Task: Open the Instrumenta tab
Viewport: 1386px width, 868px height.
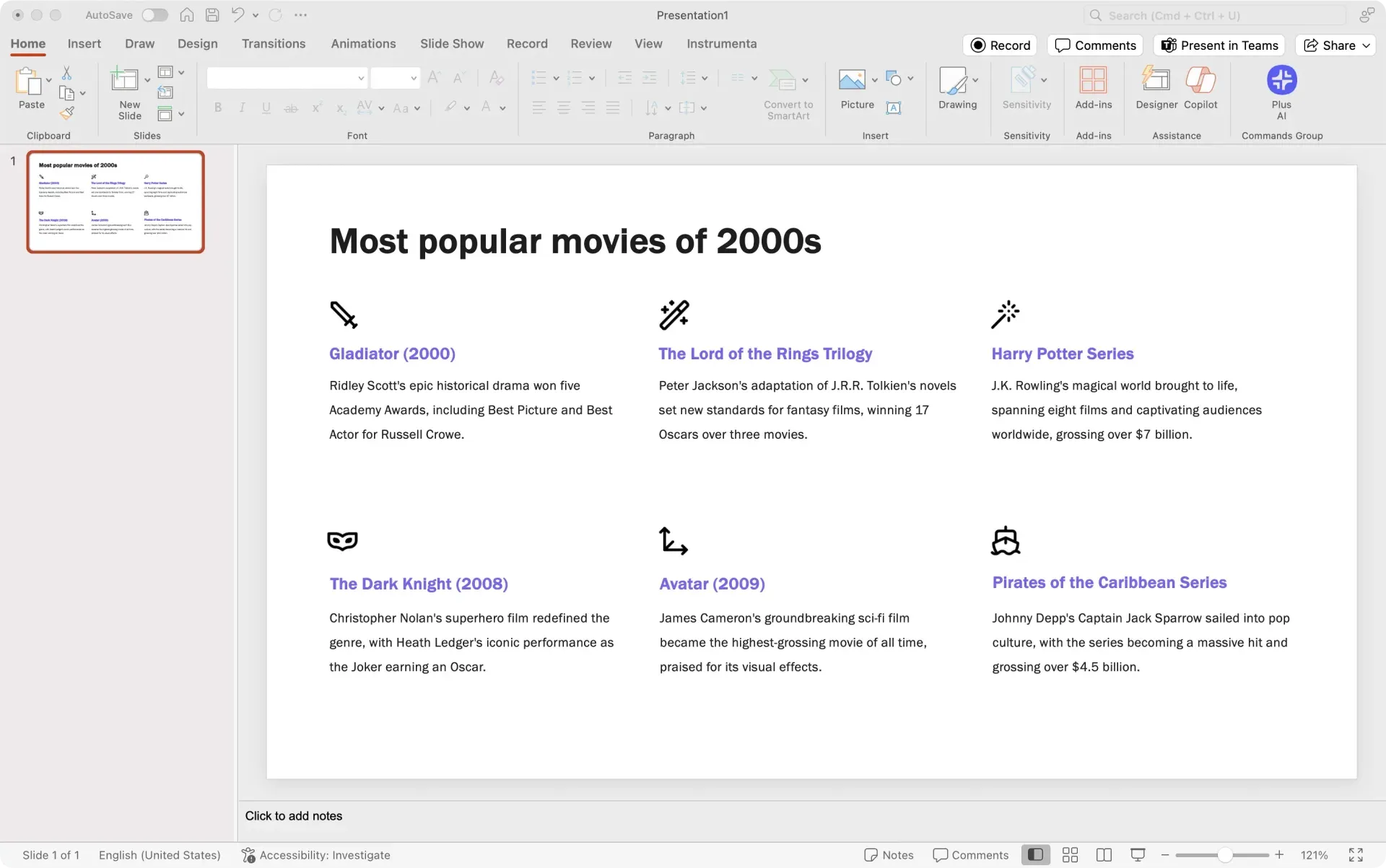Action: coord(721,43)
